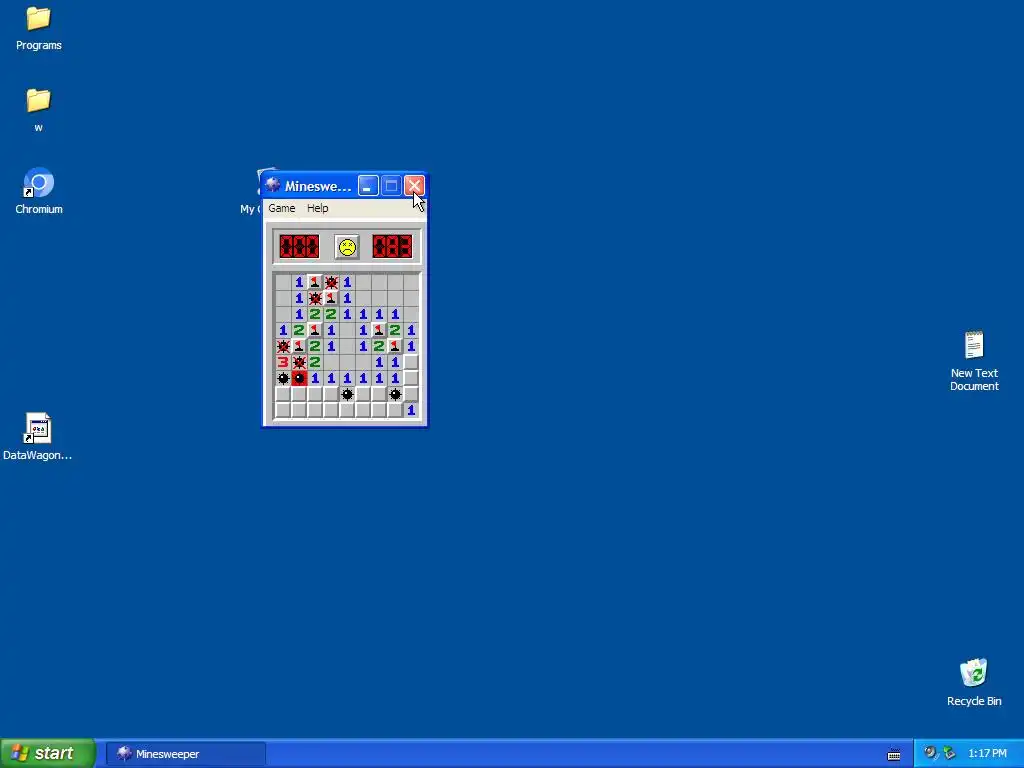Click the 1:17 PM clock

point(987,754)
